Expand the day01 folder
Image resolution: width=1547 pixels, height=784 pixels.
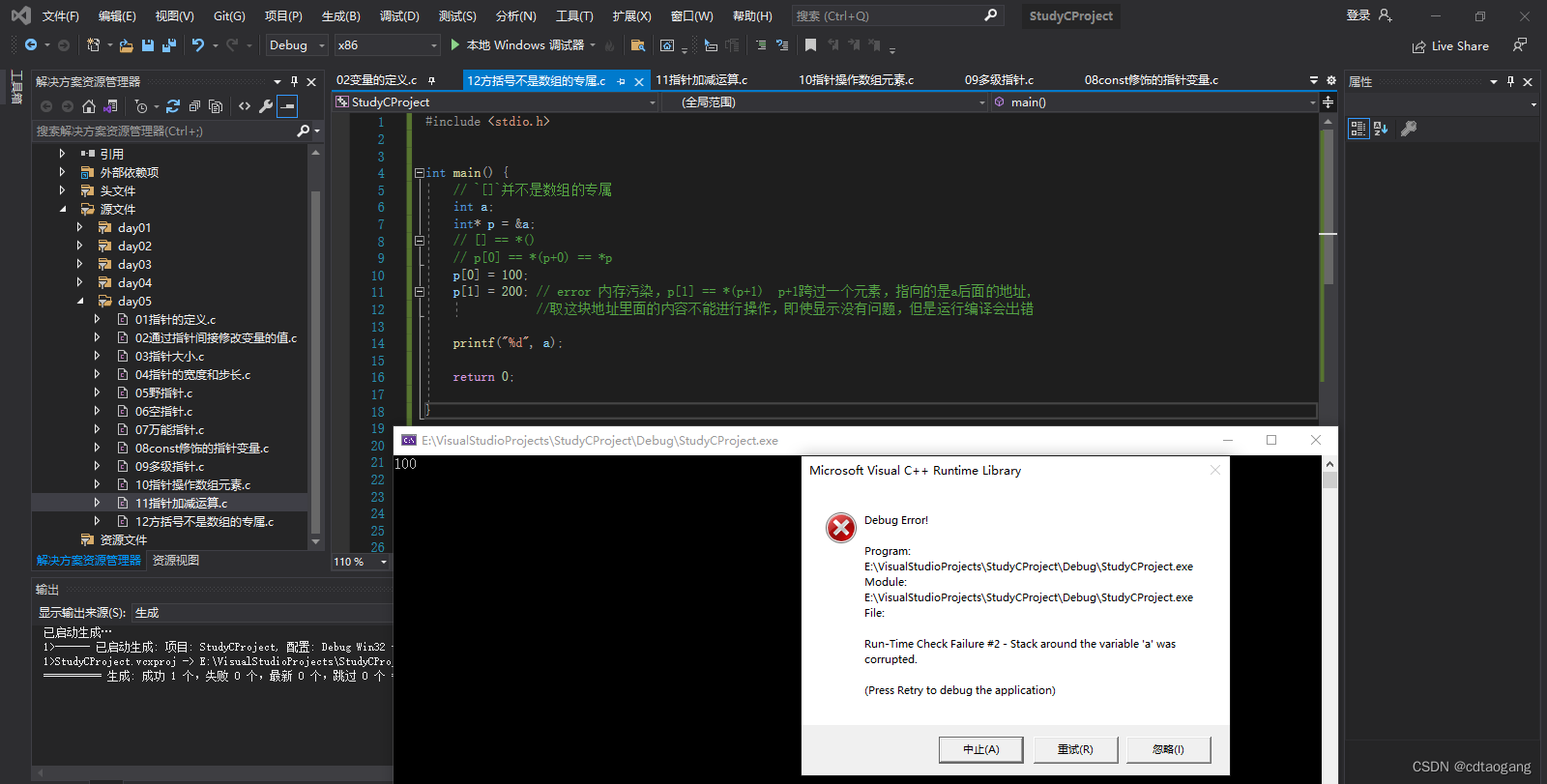79,227
